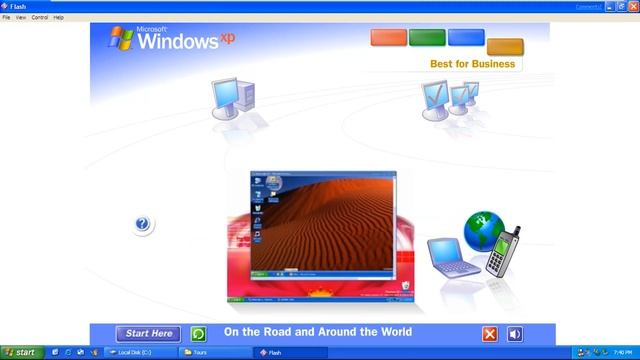Click the networked monitors with checkmarks icon
Image resolution: width=640 pixels, height=360 pixels.
click(x=450, y=101)
